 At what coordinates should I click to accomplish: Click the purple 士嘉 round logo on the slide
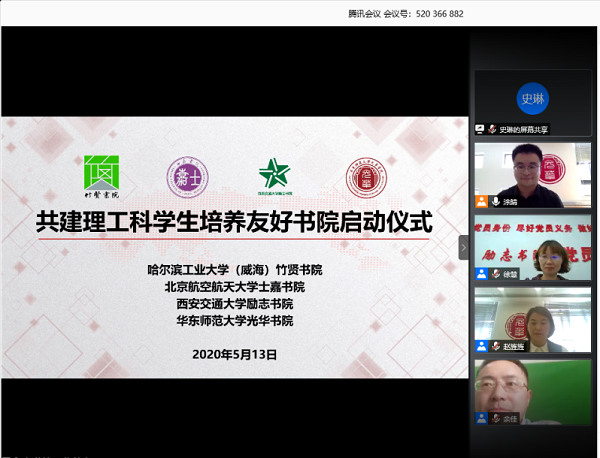point(188,177)
